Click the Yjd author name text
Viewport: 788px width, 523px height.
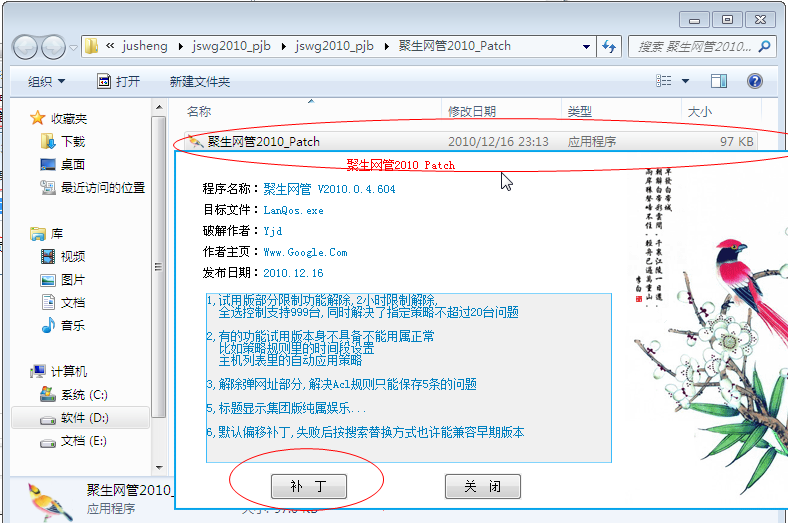pos(273,231)
